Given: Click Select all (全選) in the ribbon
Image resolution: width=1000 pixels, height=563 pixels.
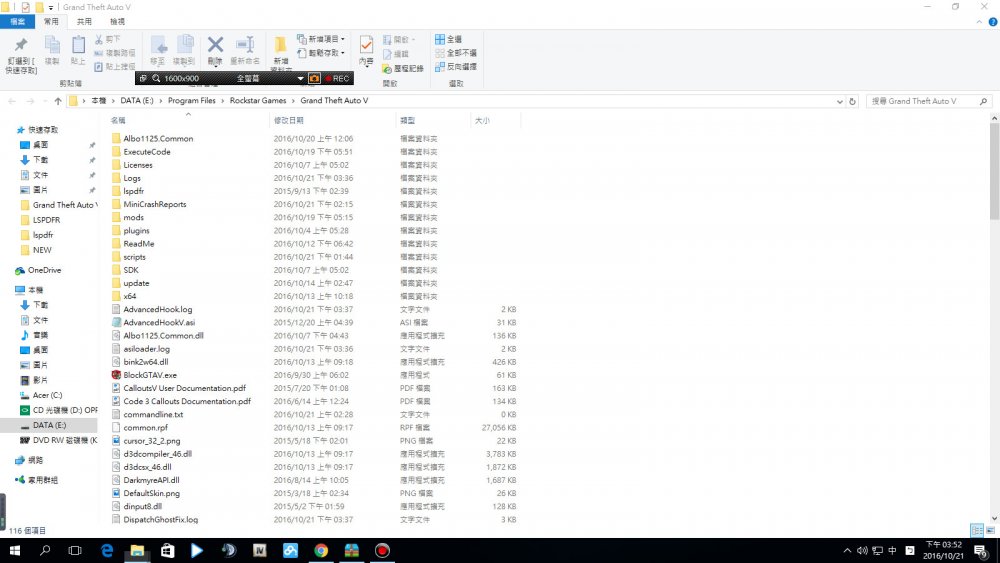Looking at the screenshot, I should click(x=448, y=40).
